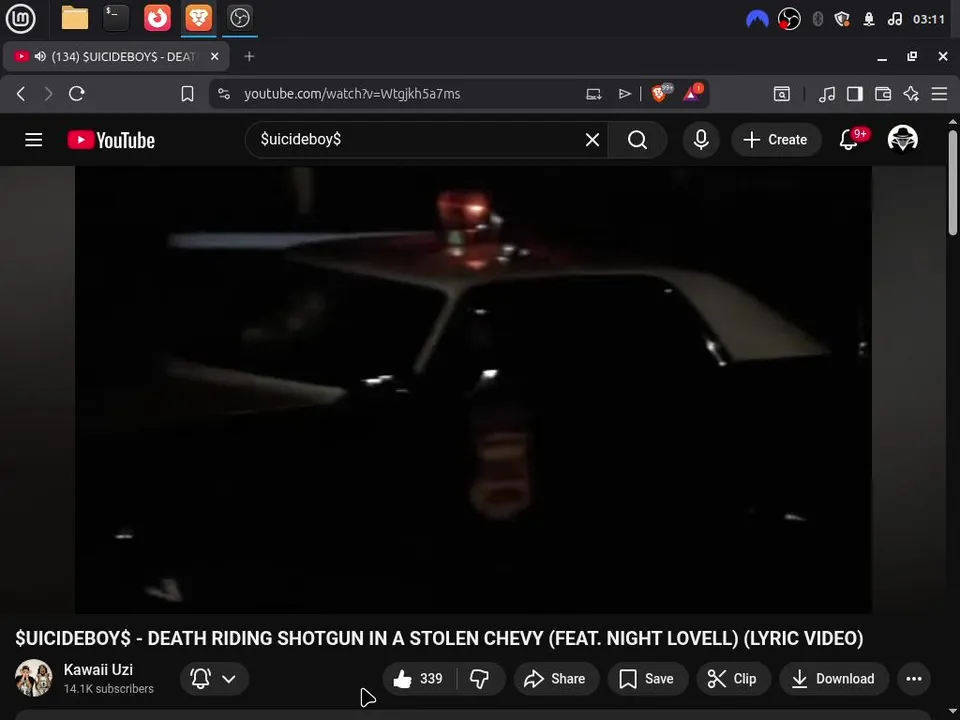This screenshot has height=720, width=960.
Task: Bookmark this page
Action: [x=187, y=94]
